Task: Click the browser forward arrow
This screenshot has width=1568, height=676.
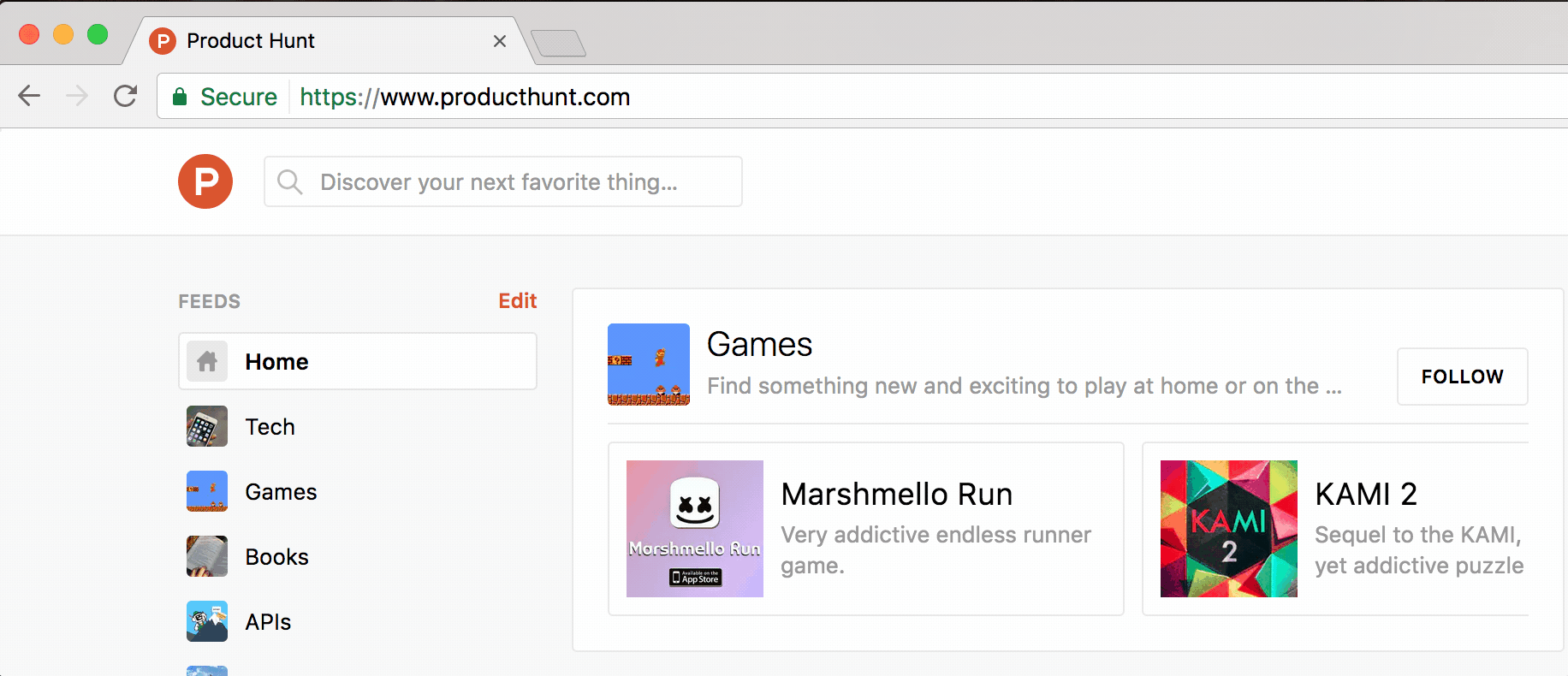Action: pos(77,96)
